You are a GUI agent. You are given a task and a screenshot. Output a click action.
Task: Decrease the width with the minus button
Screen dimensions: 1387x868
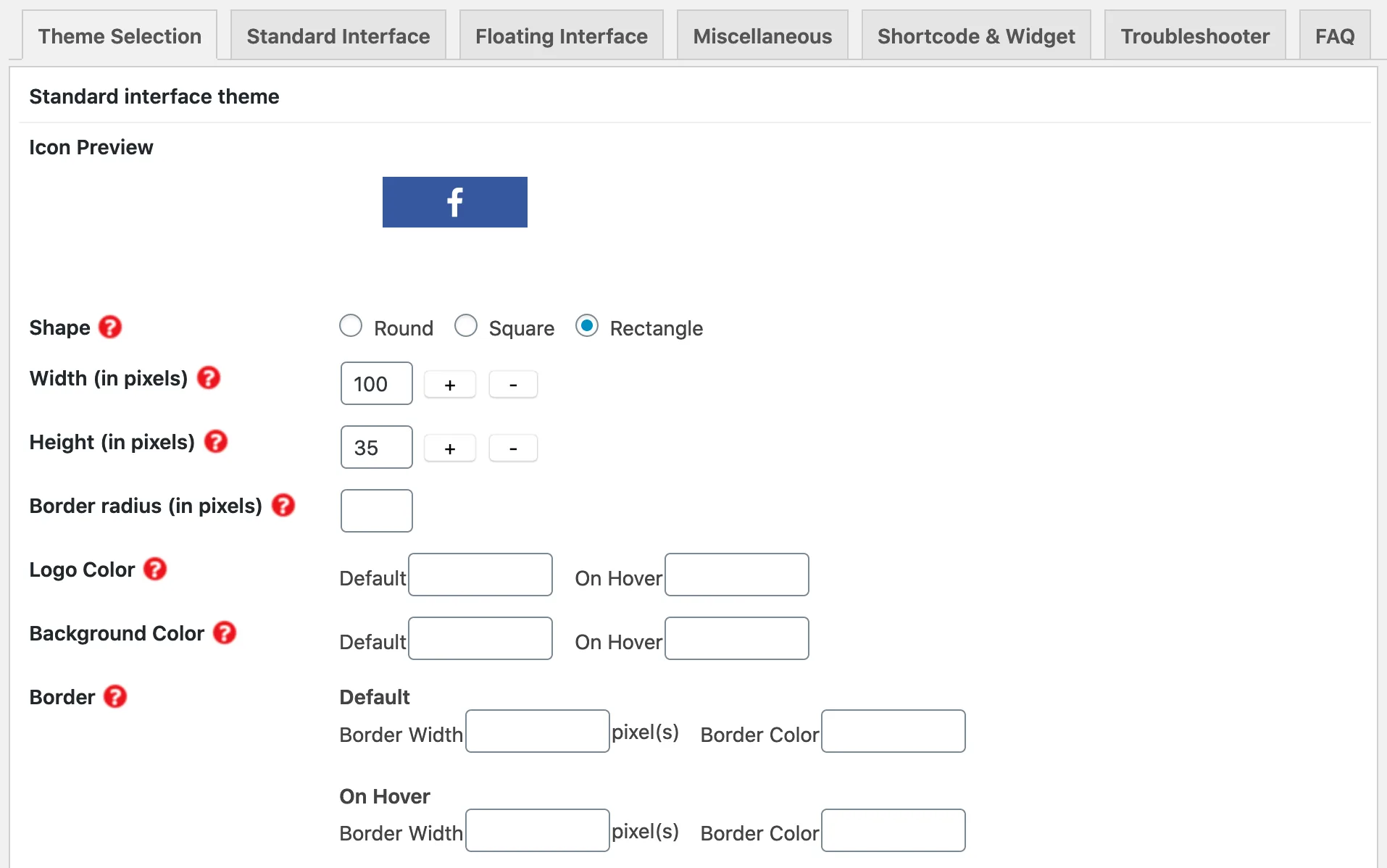[513, 384]
